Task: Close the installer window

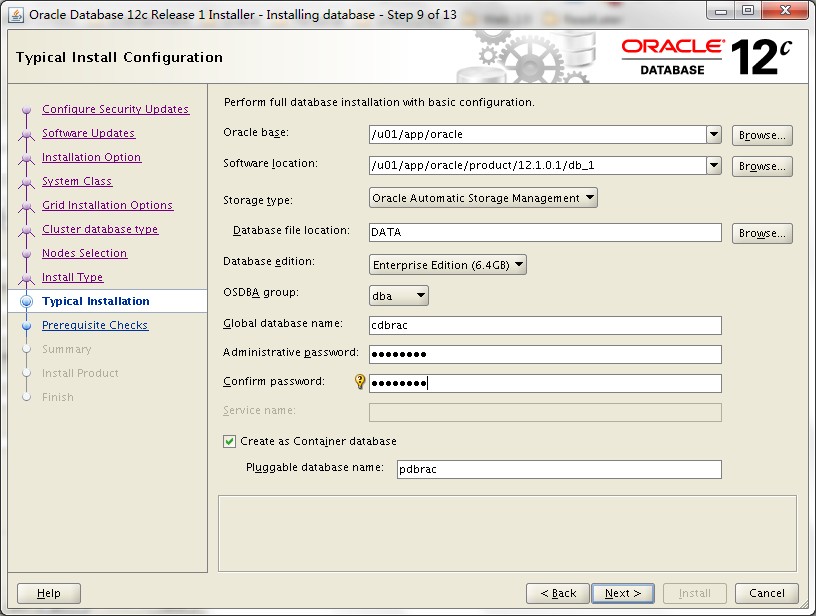Action: pyautogui.click(x=785, y=11)
